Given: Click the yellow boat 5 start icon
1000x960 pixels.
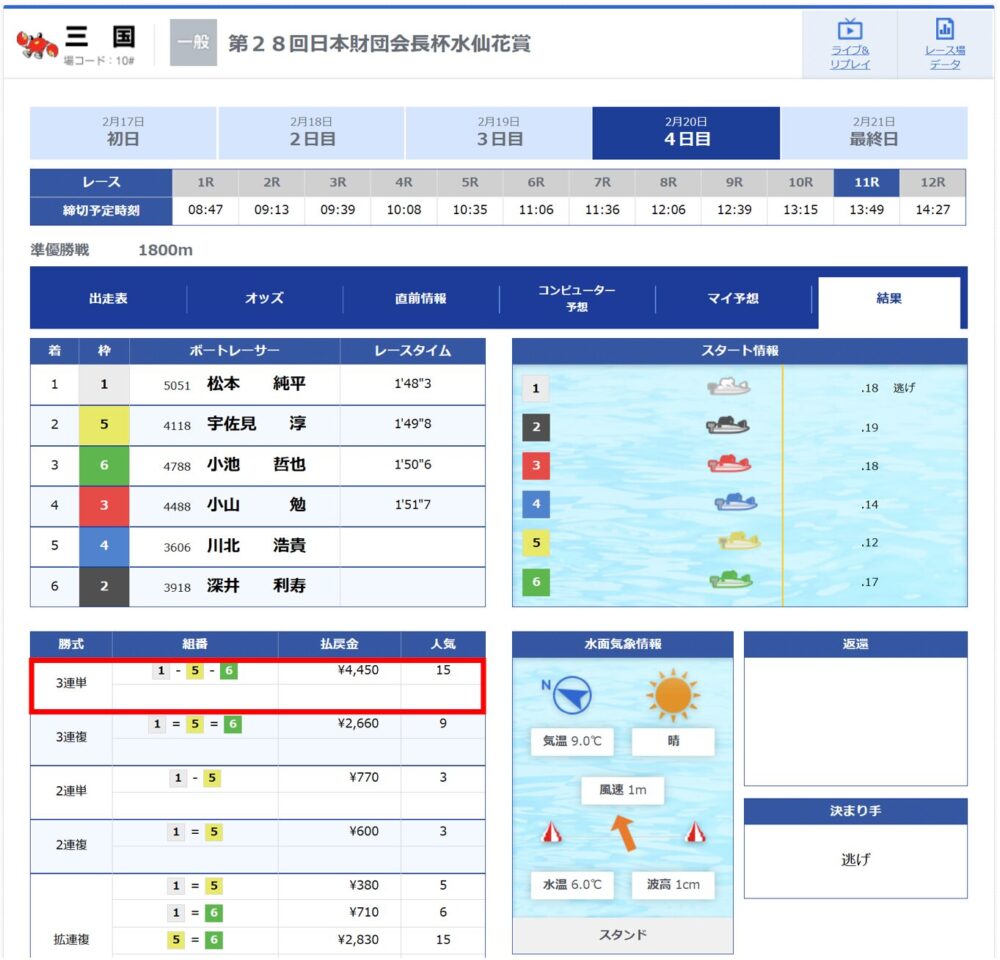Looking at the screenshot, I should point(739,541).
